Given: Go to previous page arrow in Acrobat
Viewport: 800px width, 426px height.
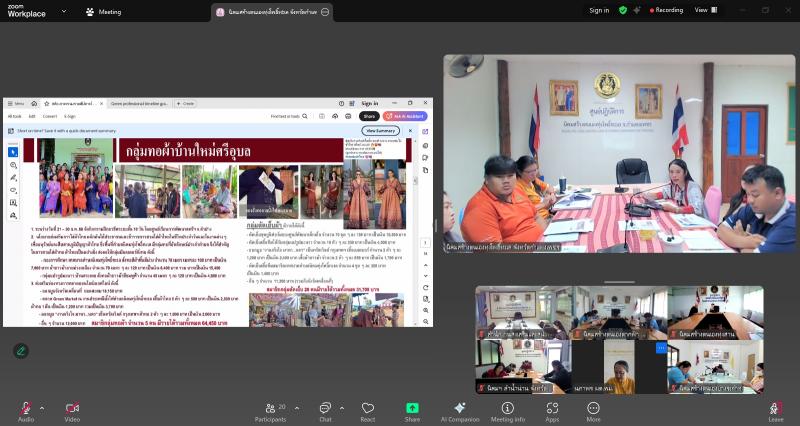Looking at the screenshot, I should [x=426, y=265].
